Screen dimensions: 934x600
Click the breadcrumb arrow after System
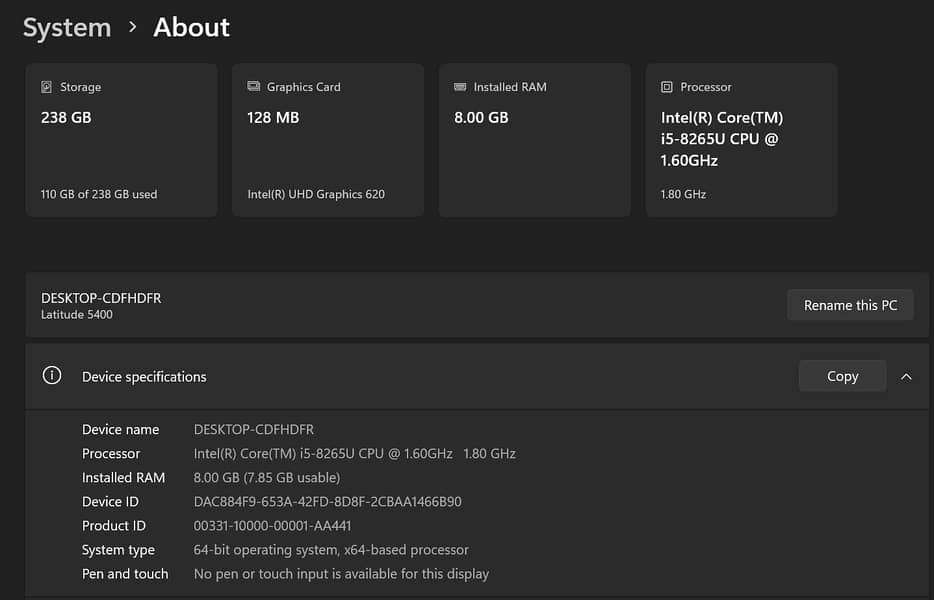point(133,28)
